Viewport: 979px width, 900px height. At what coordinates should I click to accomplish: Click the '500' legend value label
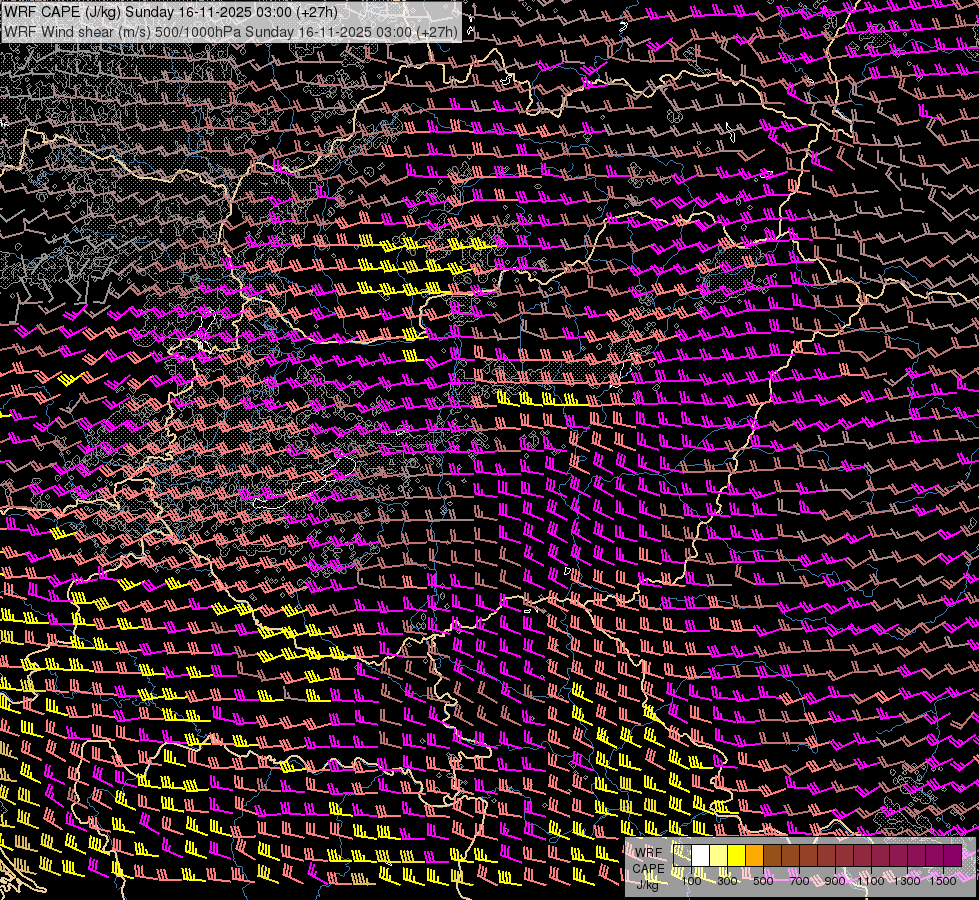point(763,881)
